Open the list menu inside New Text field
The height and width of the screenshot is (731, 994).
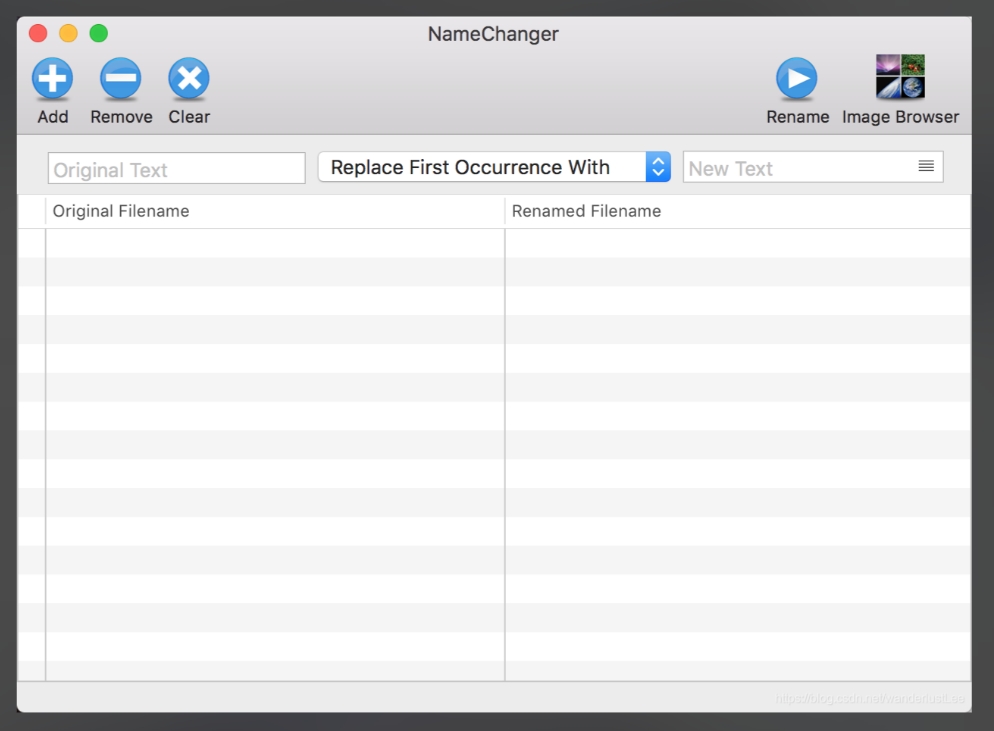[926, 166]
